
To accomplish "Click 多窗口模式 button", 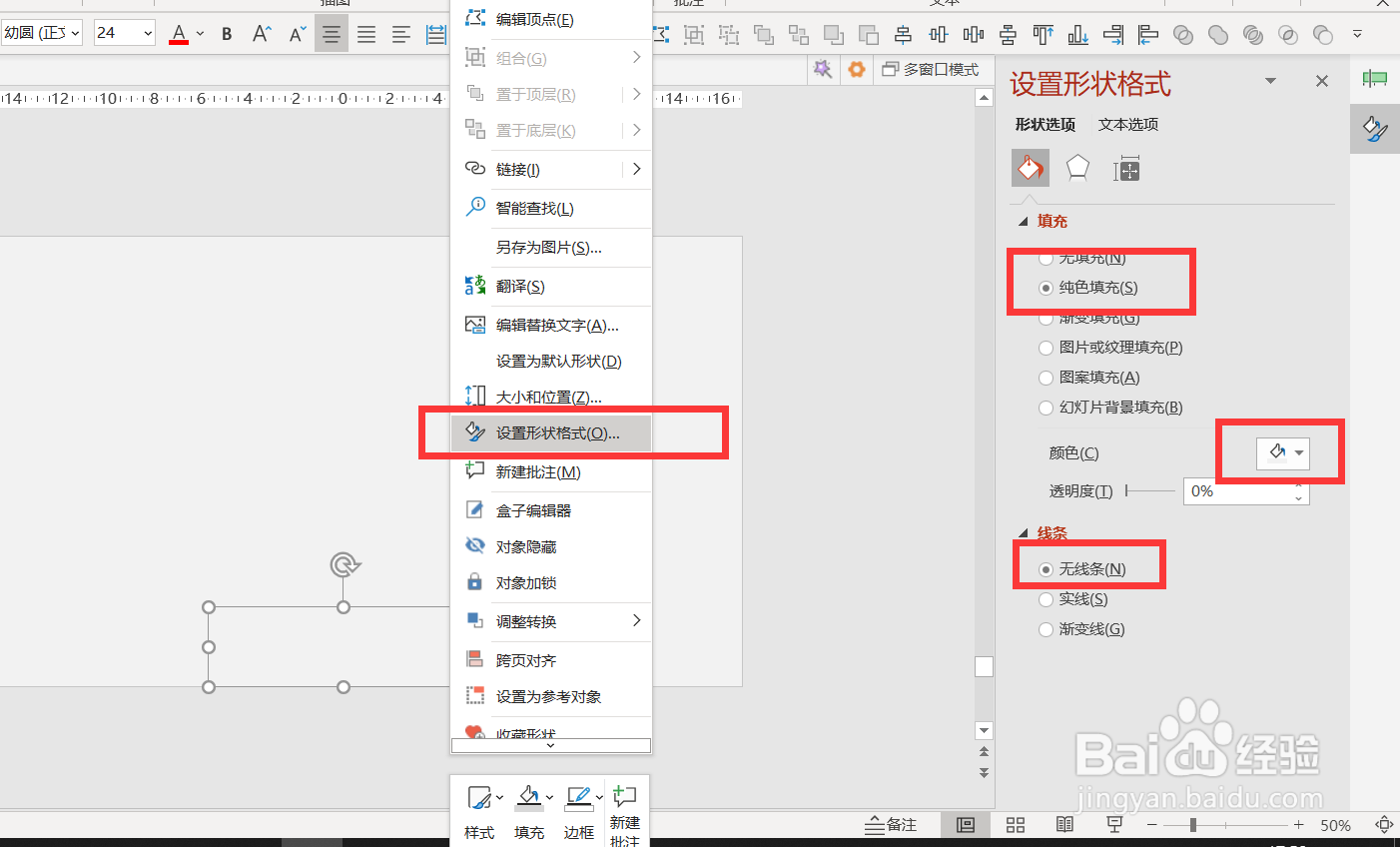I will pos(931,69).
